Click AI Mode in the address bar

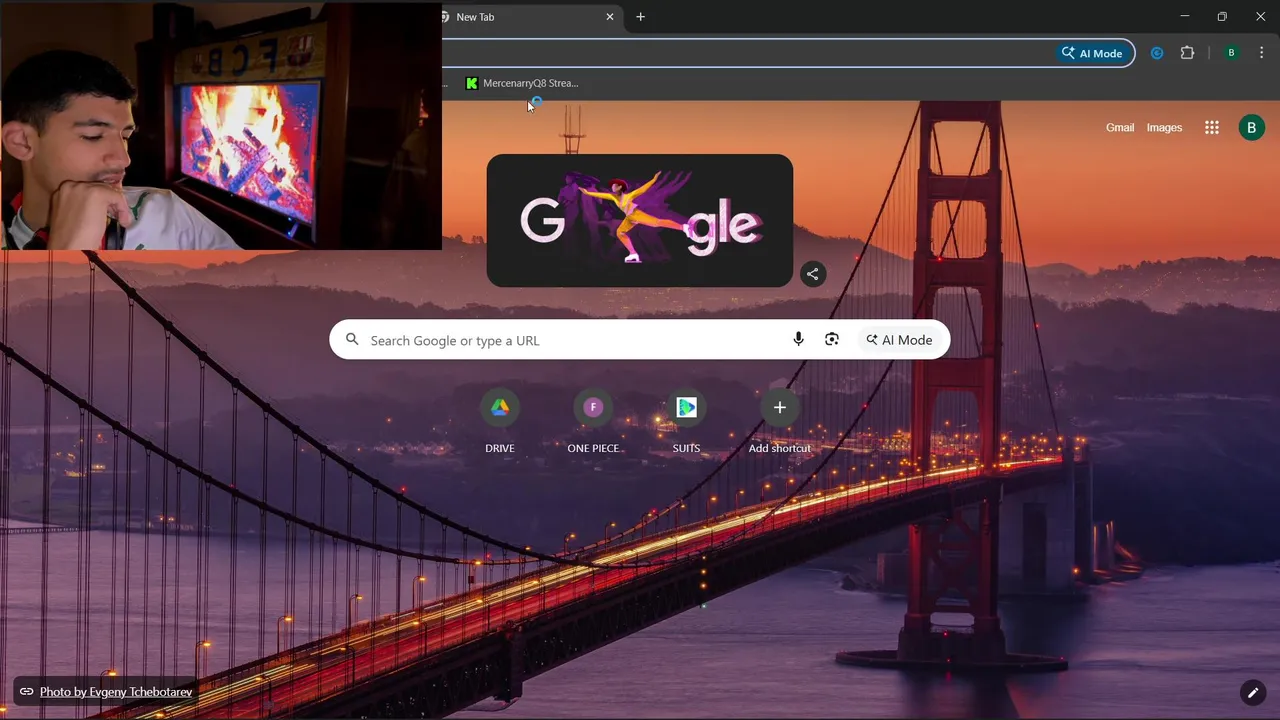[1092, 53]
